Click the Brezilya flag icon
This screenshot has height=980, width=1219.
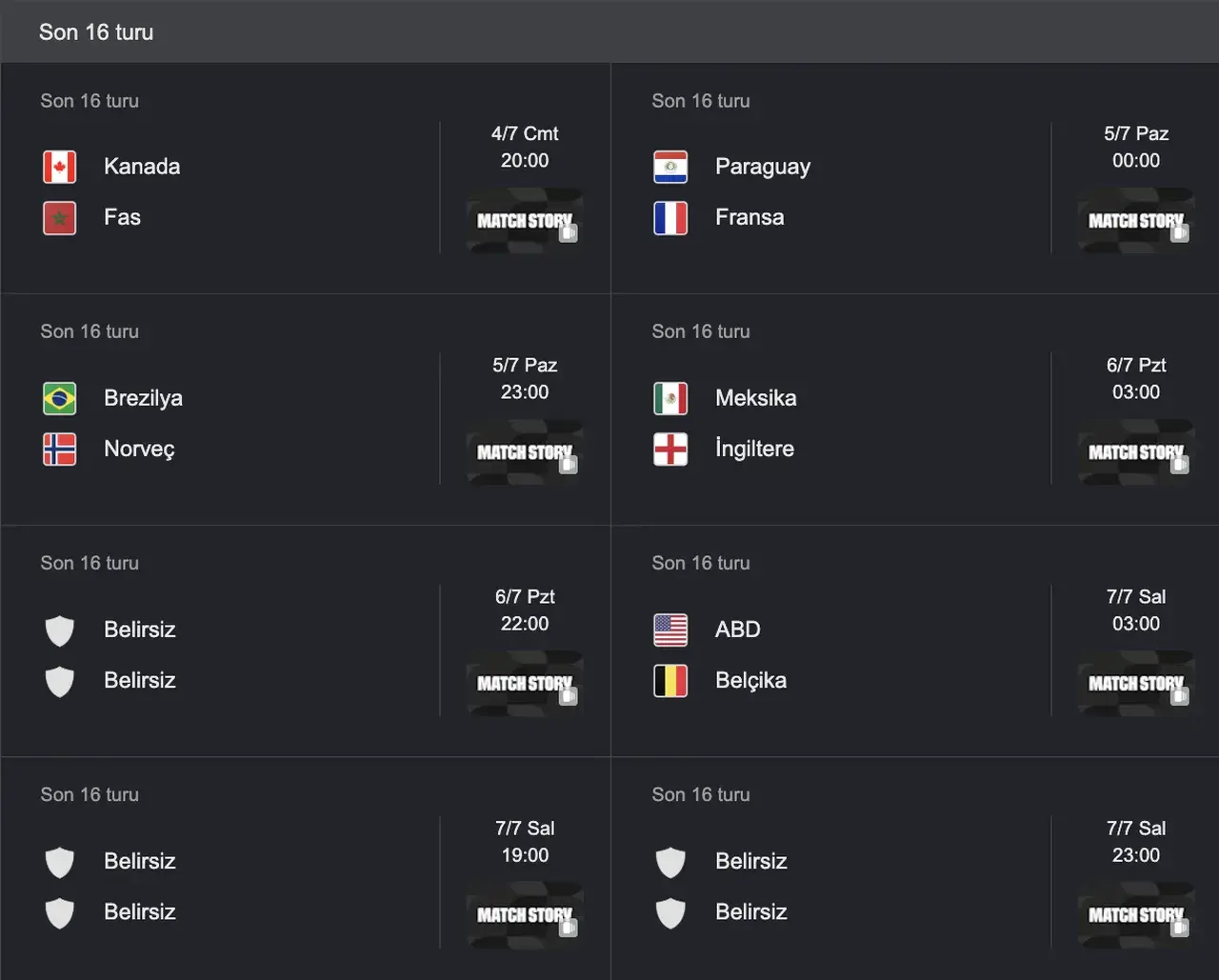(x=59, y=398)
